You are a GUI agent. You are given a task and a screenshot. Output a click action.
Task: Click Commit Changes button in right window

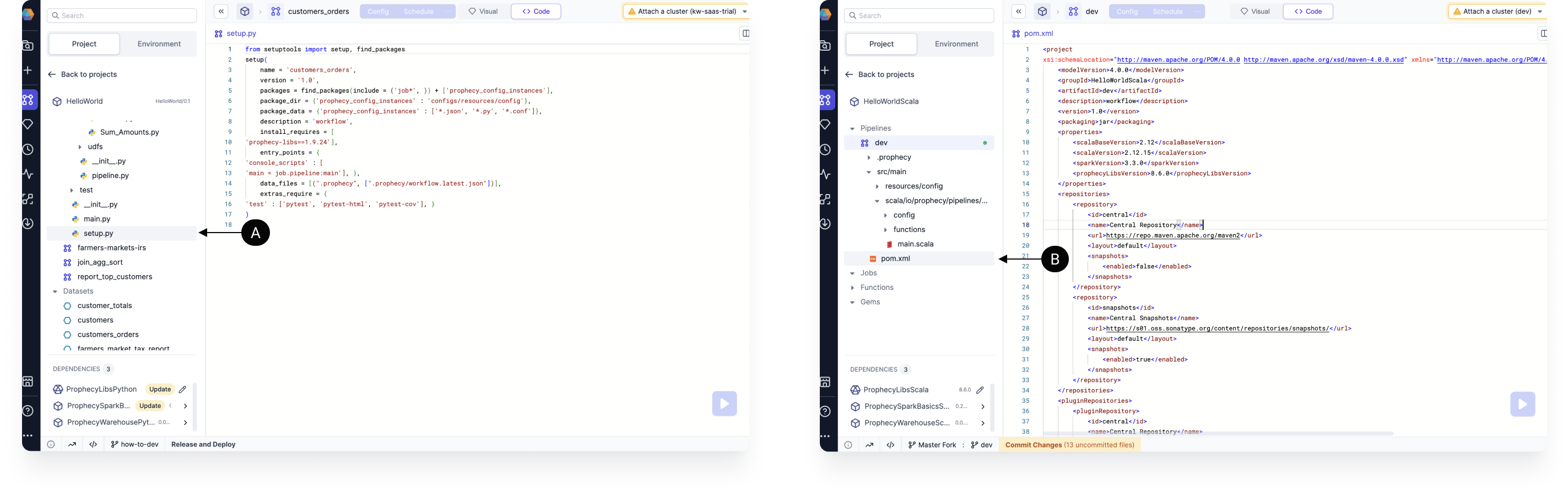coord(1070,445)
